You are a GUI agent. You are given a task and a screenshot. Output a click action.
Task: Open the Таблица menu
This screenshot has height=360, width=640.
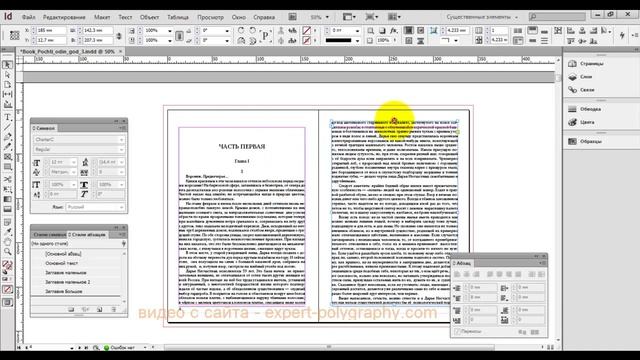point(178,17)
